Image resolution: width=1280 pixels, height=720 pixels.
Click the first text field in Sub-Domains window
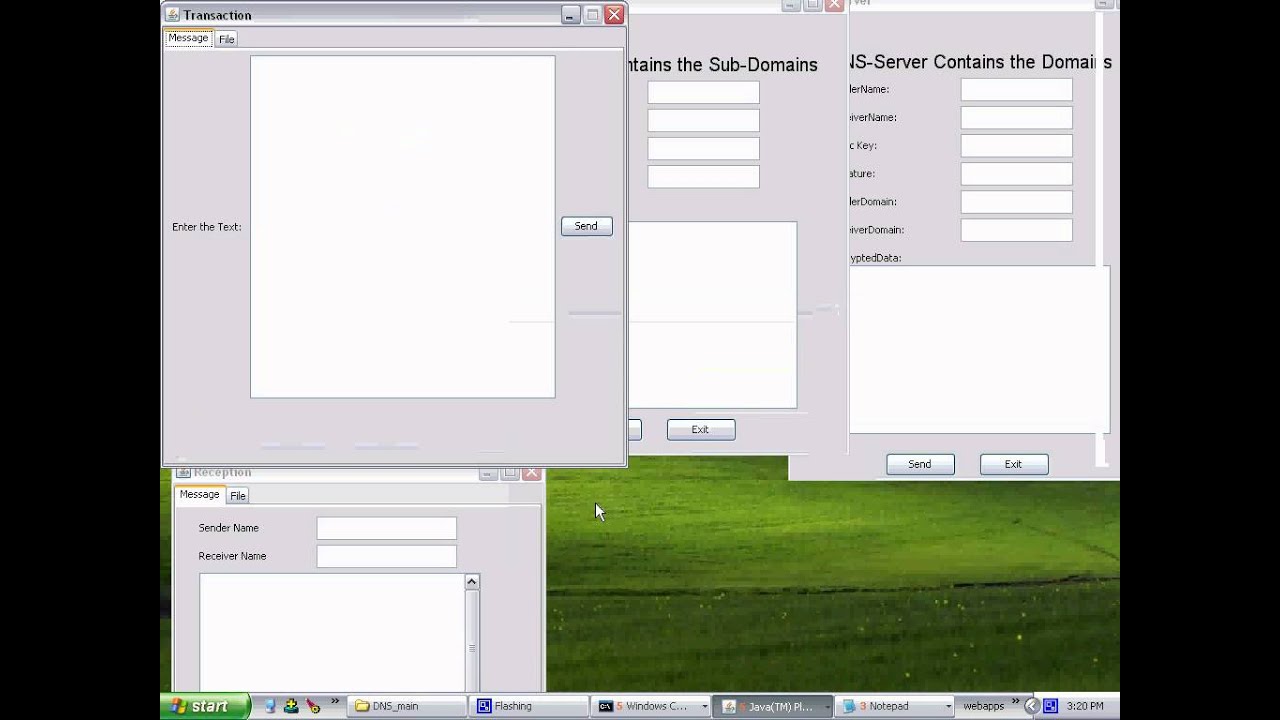[x=703, y=92]
